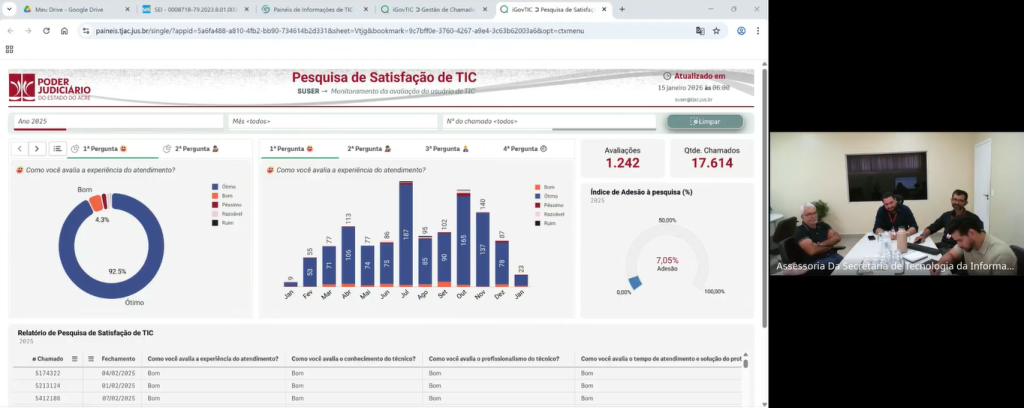Click the Poder Judiciário logo
Image resolution: width=1024 pixels, height=408 pixels.
click(x=50, y=87)
